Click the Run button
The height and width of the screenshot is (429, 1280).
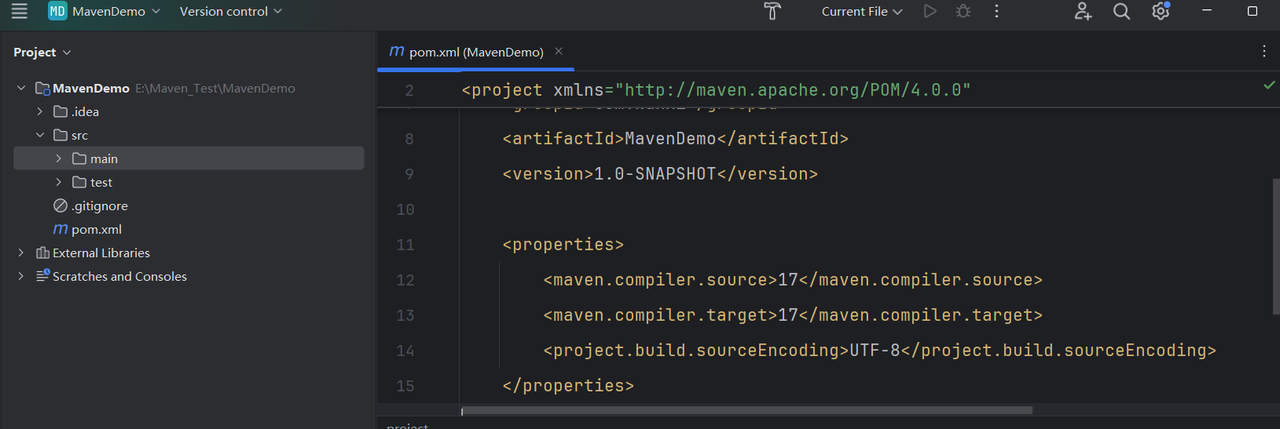[930, 12]
